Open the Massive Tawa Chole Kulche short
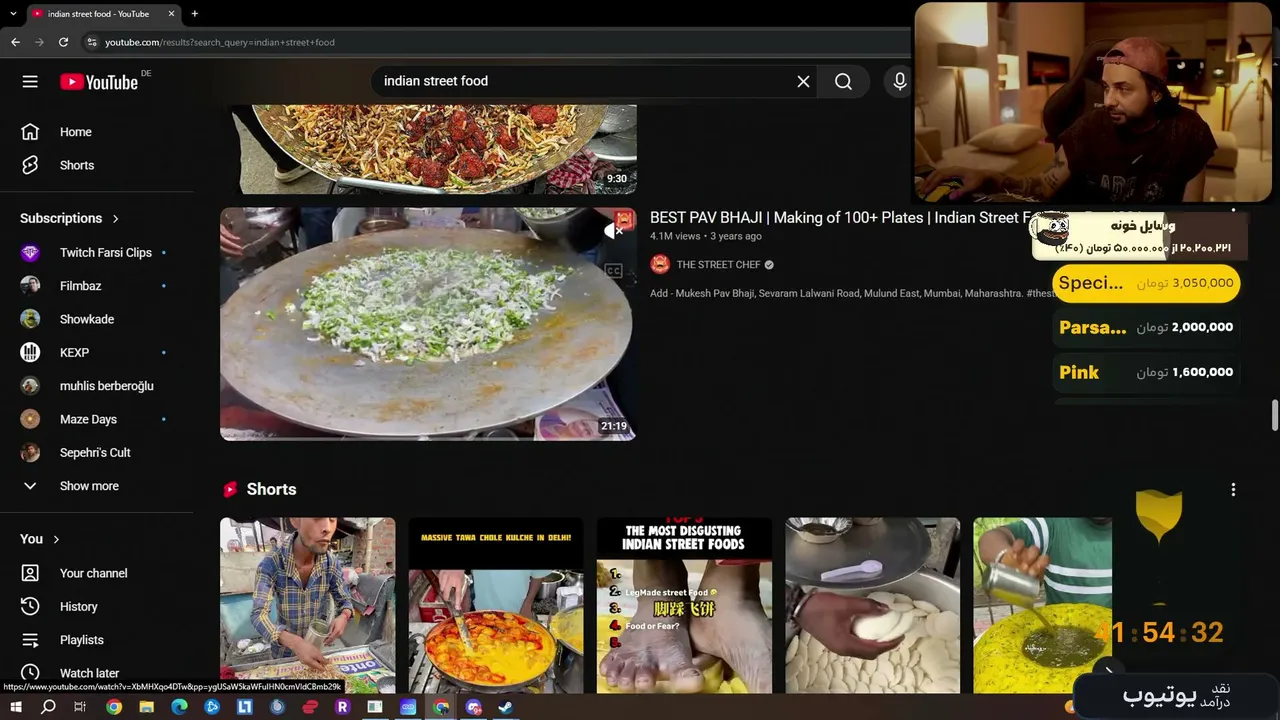The height and width of the screenshot is (720, 1280). click(x=496, y=606)
